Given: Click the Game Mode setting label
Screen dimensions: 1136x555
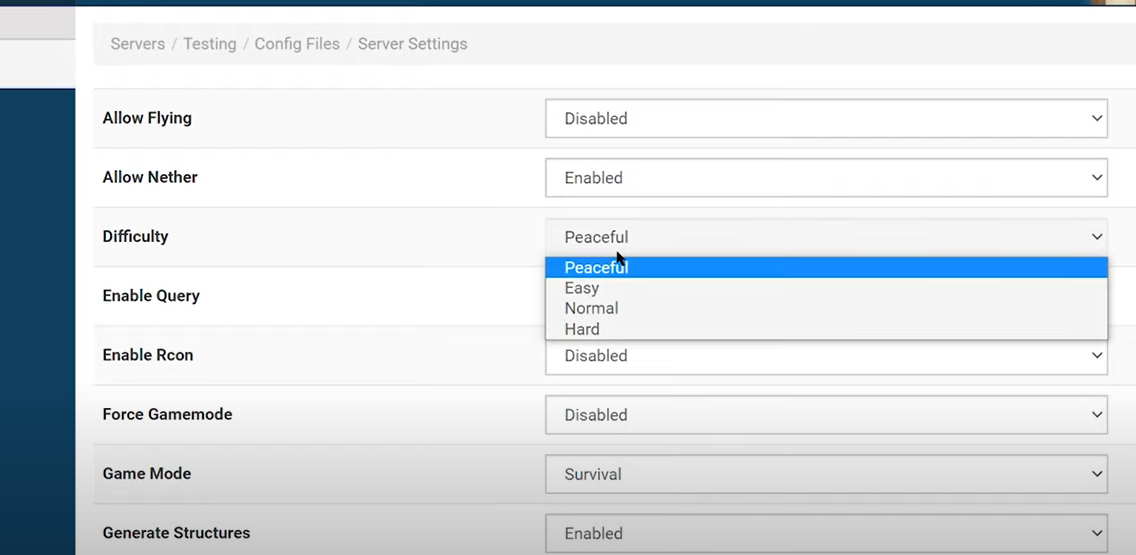Looking at the screenshot, I should pos(146,474).
